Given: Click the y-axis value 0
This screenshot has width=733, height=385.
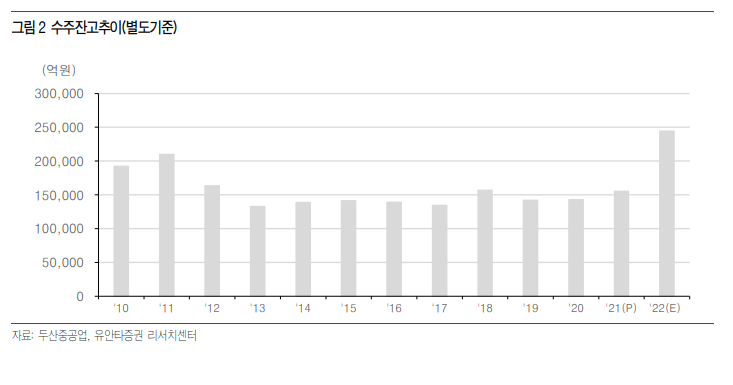Looking at the screenshot, I should pyautogui.click(x=80, y=297).
